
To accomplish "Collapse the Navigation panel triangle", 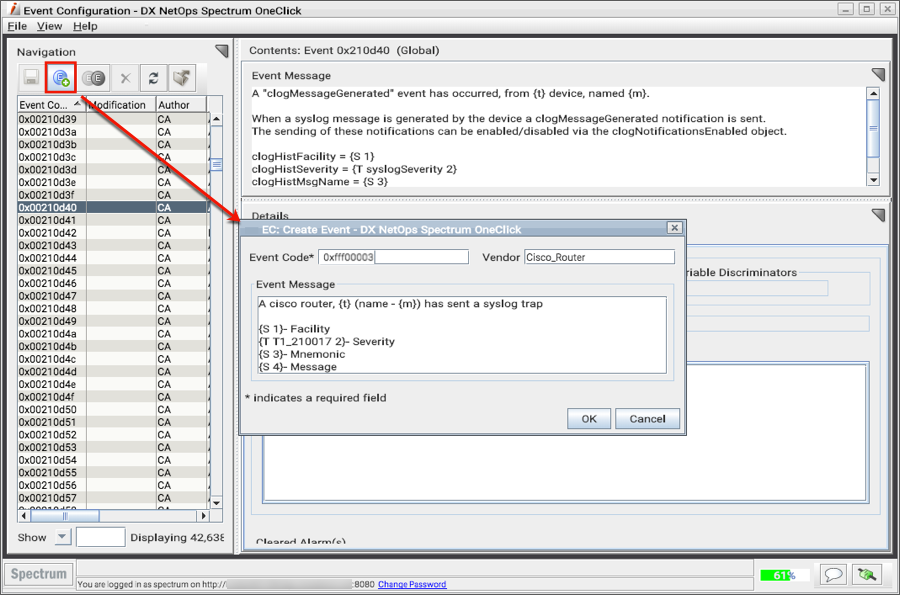I will pos(222,50).
